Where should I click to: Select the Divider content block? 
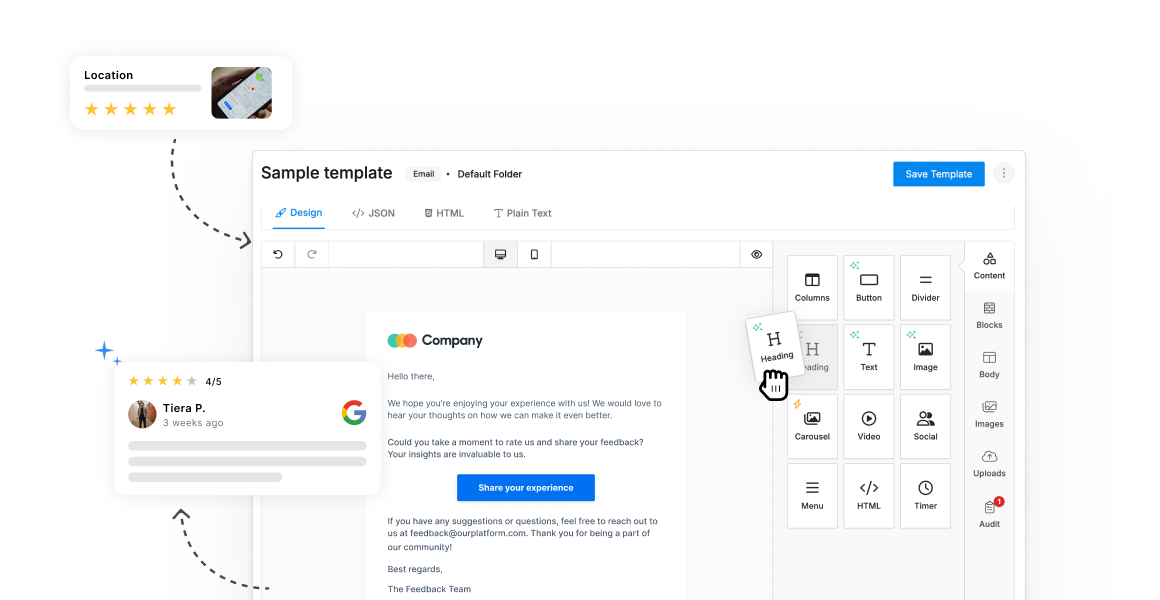coord(925,288)
